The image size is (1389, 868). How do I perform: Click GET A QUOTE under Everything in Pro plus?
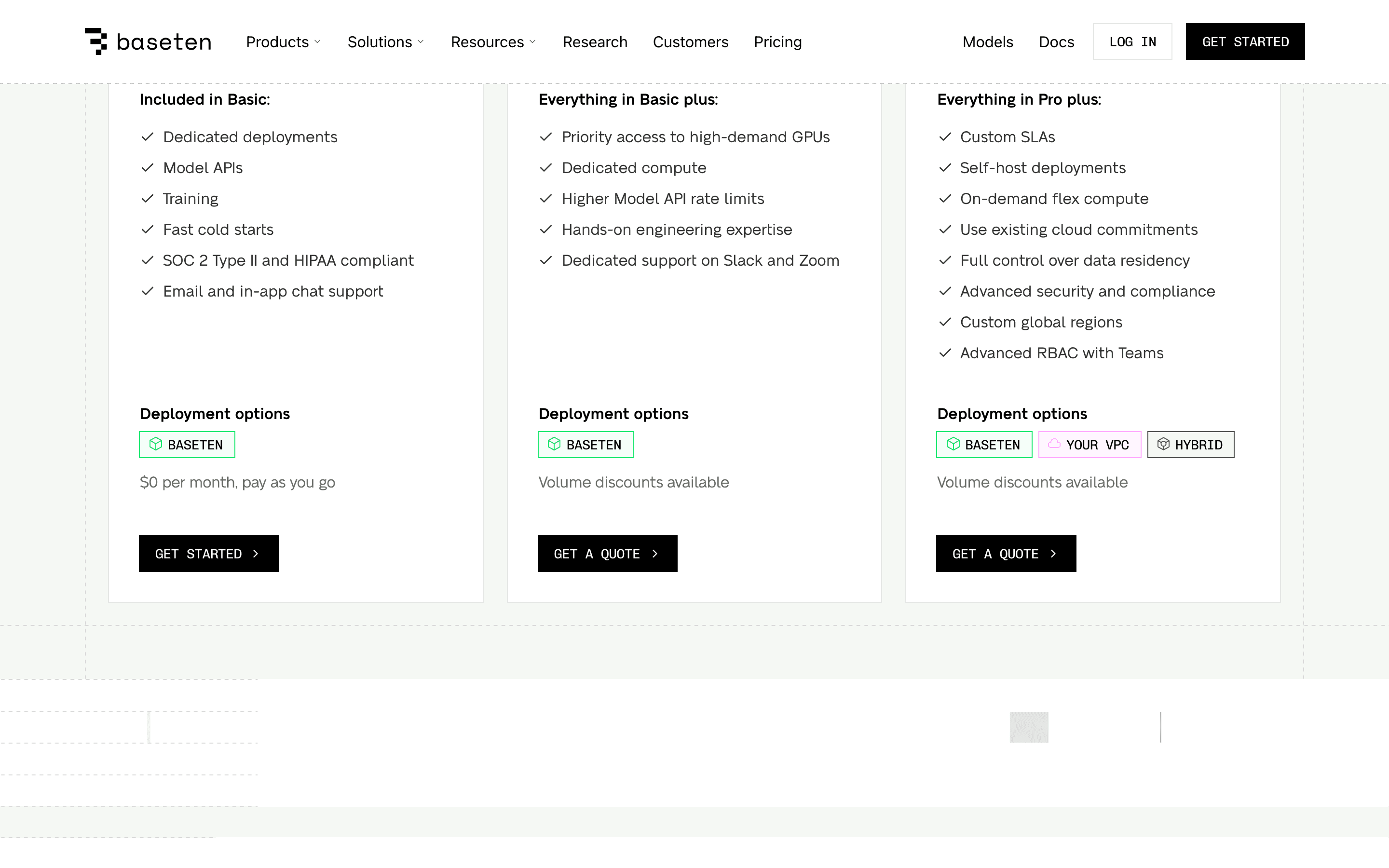pyautogui.click(x=1006, y=554)
